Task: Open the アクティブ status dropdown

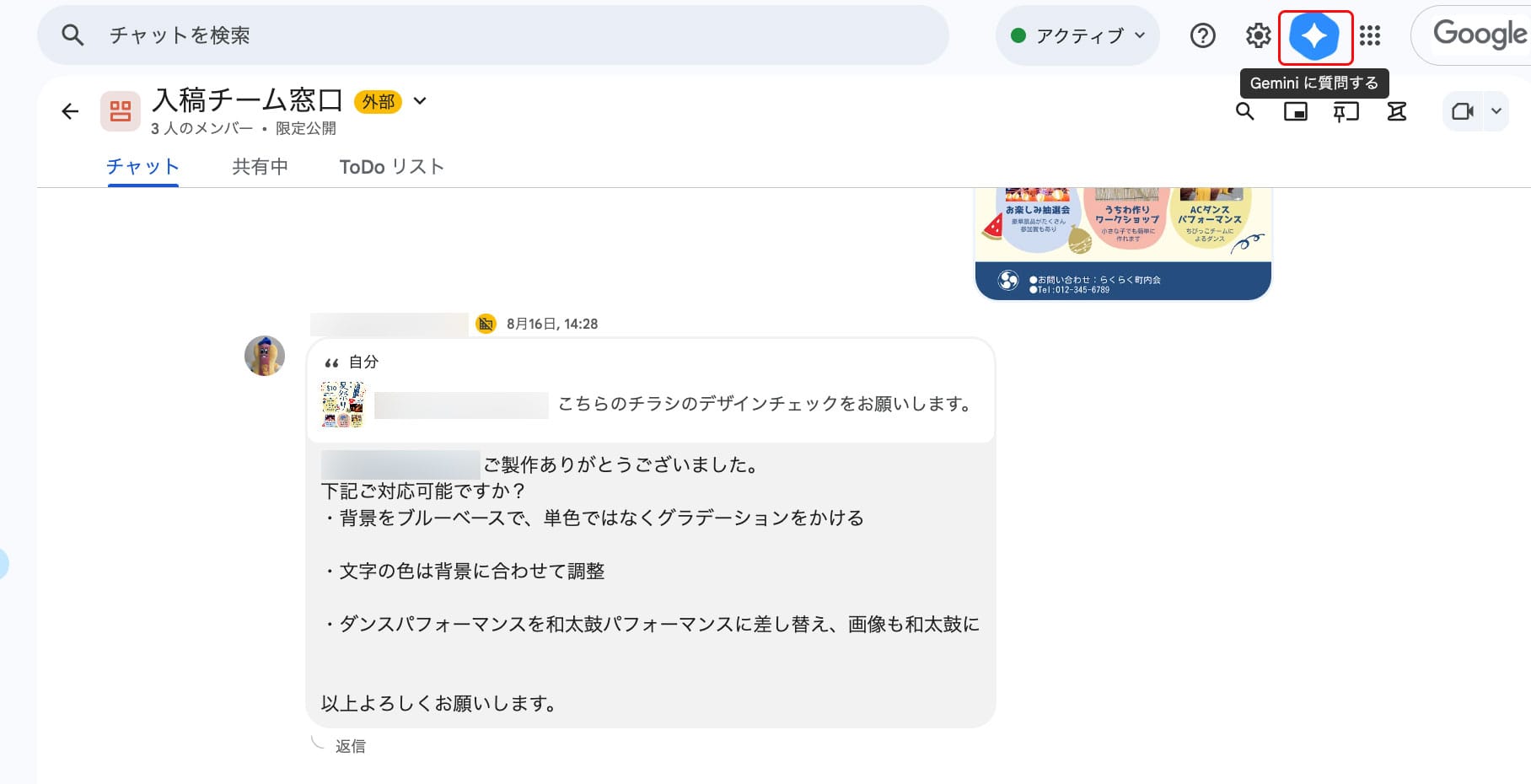Action: click(1077, 35)
